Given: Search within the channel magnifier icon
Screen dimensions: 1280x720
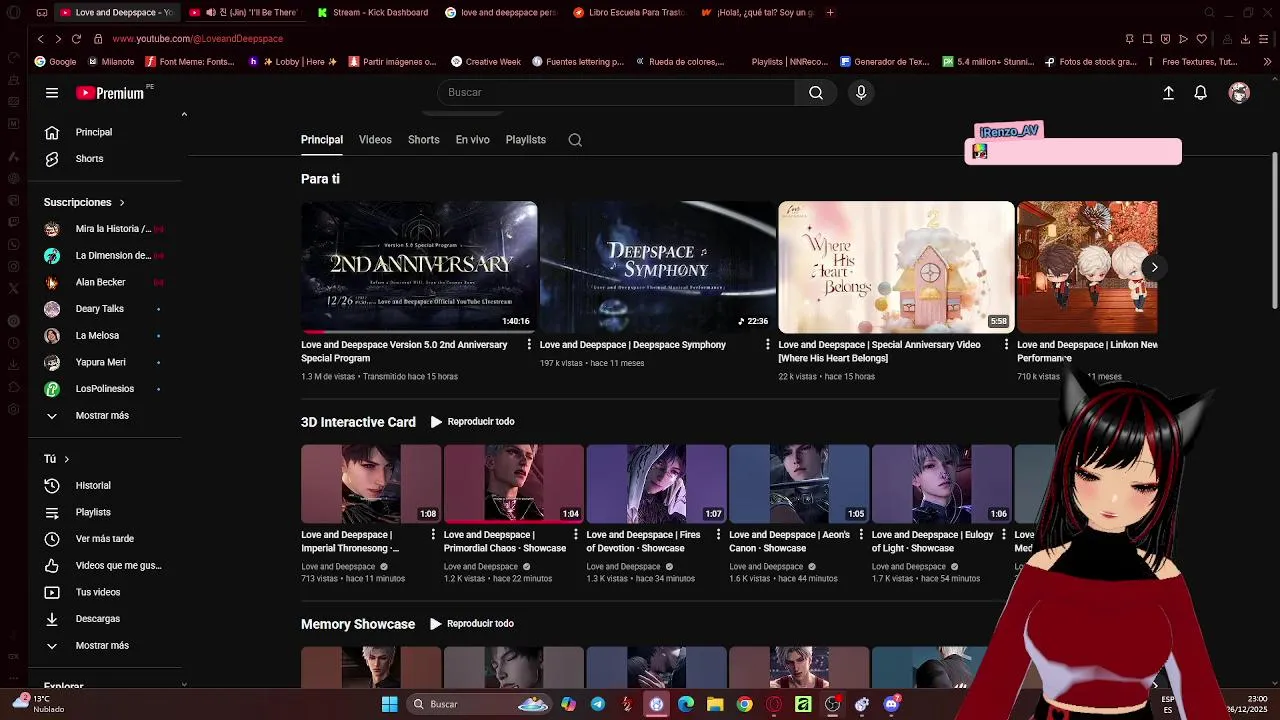Looking at the screenshot, I should coord(575,140).
